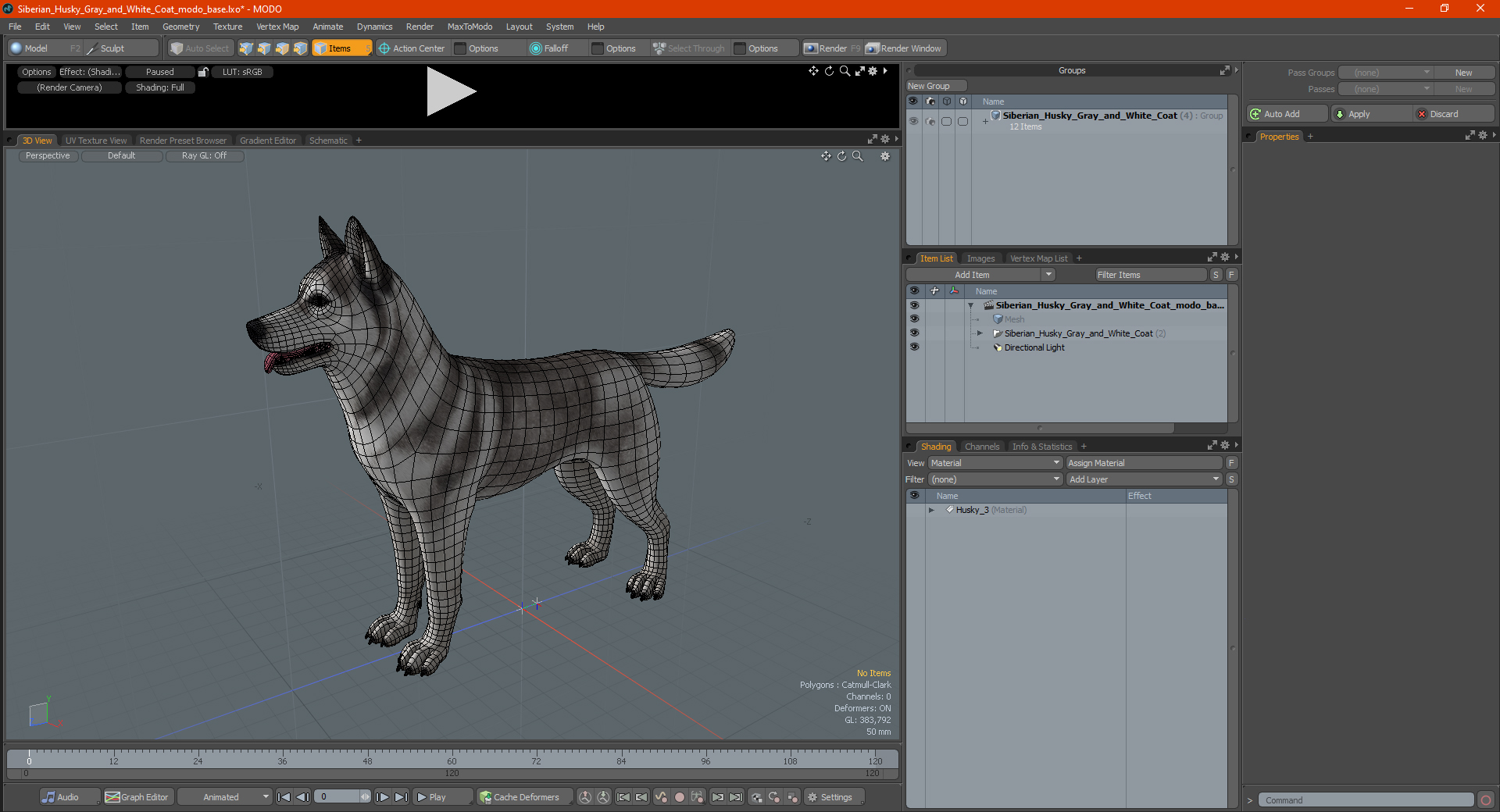Screen dimensions: 1500x812
Task: Open the Images tab
Action: click(980, 258)
